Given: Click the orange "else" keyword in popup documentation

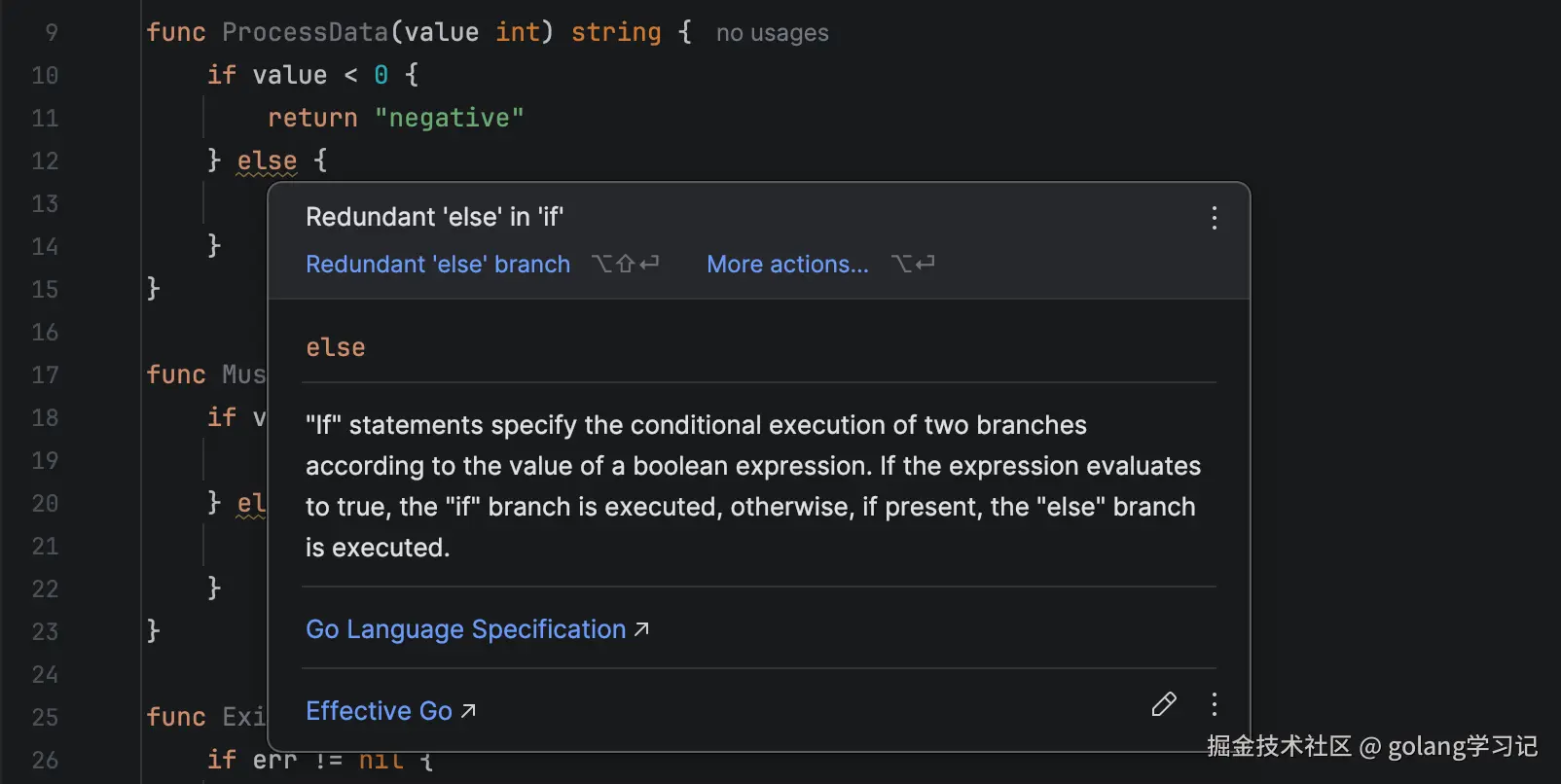Looking at the screenshot, I should (x=336, y=347).
